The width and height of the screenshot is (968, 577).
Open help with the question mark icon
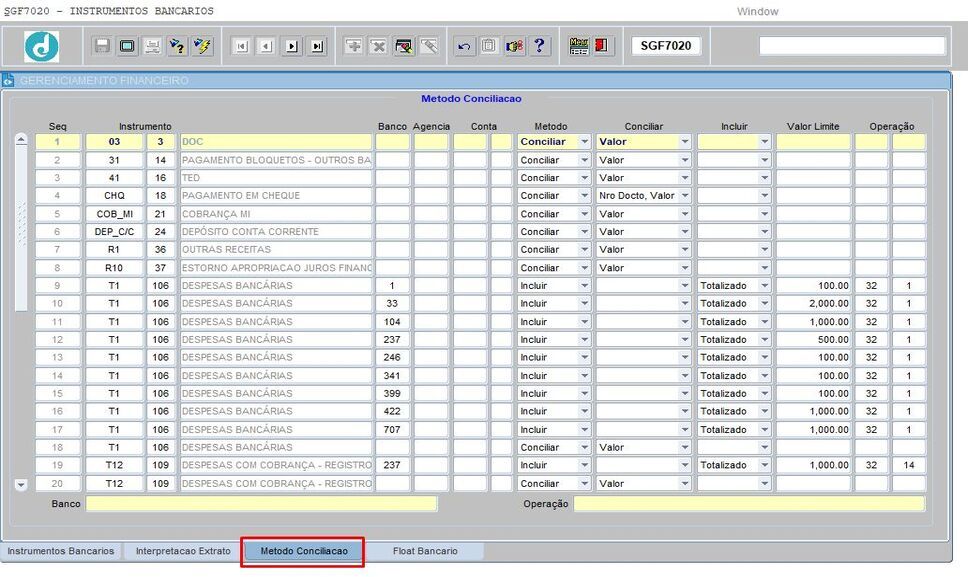coord(540,46)
